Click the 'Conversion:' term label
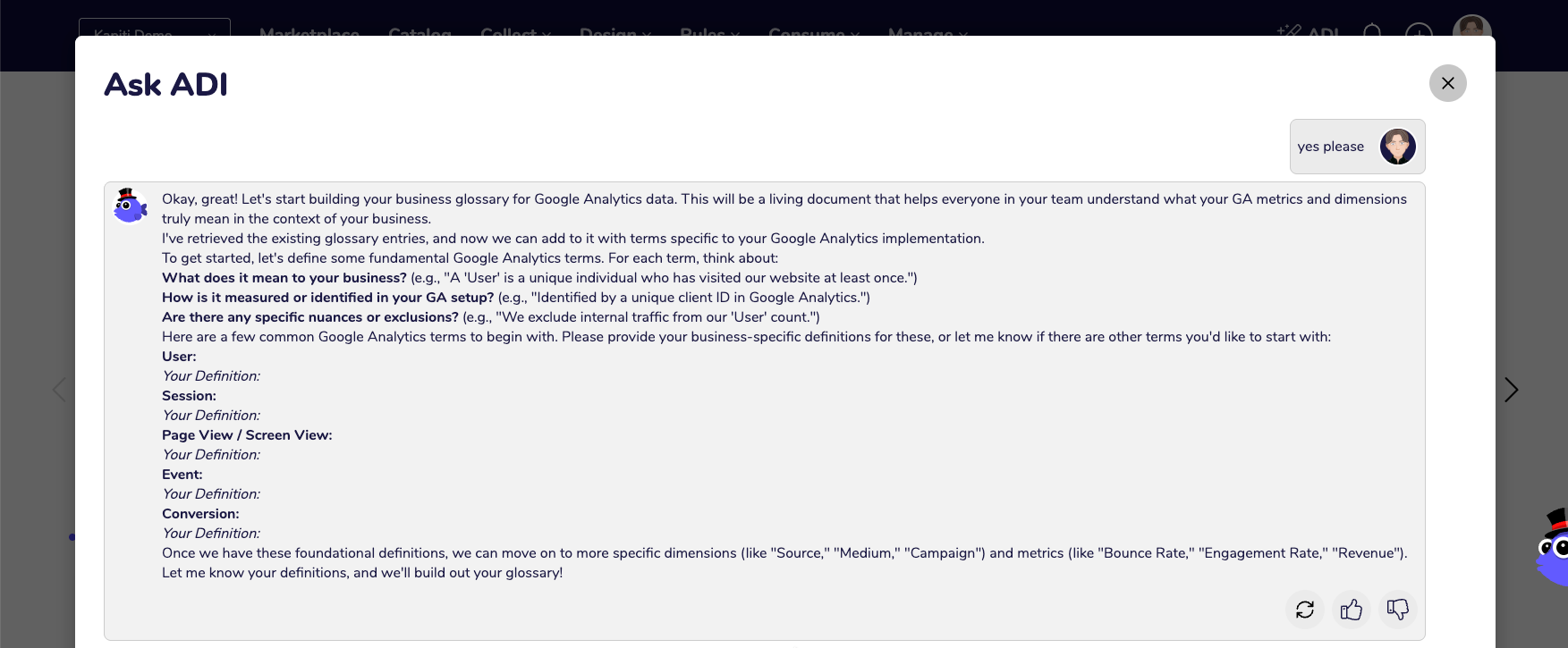This screenshot has height=648, width=1568. click(200, 514)
